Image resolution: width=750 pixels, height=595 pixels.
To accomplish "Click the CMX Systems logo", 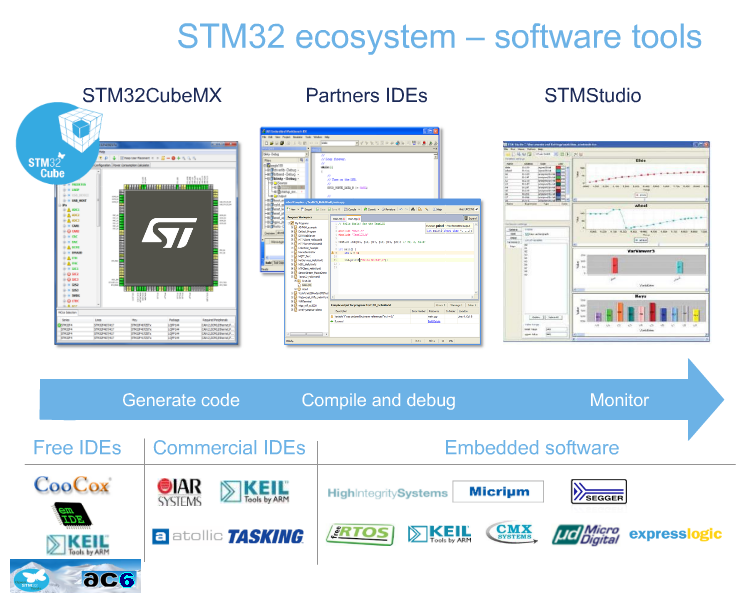I will (511, 532).
